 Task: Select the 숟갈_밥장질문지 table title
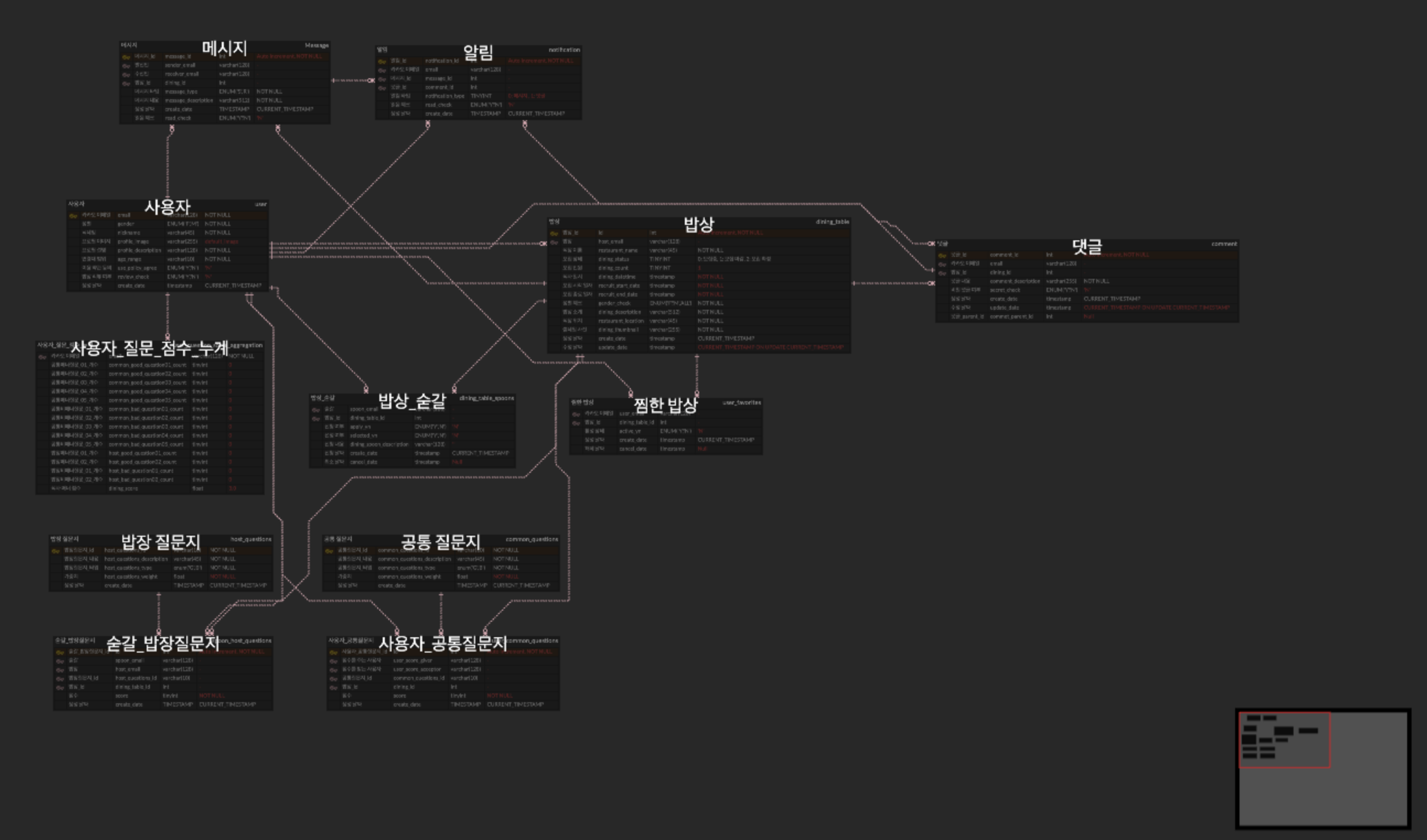[x=163, y=643]
